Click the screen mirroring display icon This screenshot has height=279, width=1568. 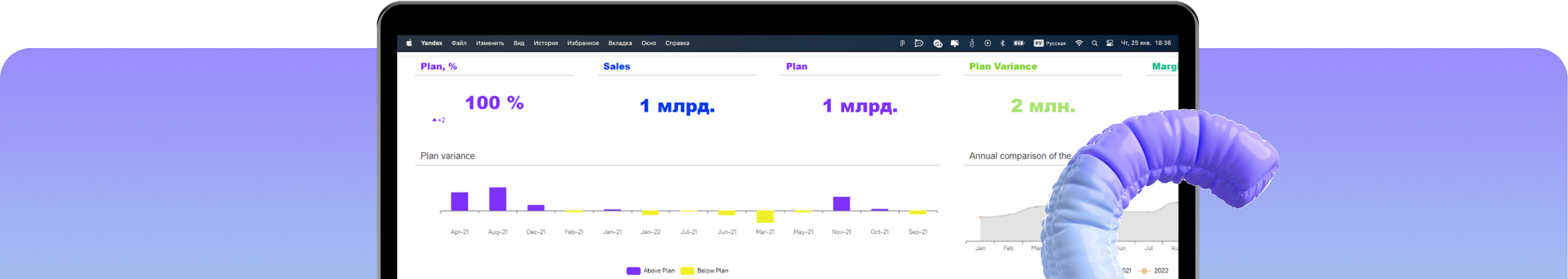tap(955, 43)
